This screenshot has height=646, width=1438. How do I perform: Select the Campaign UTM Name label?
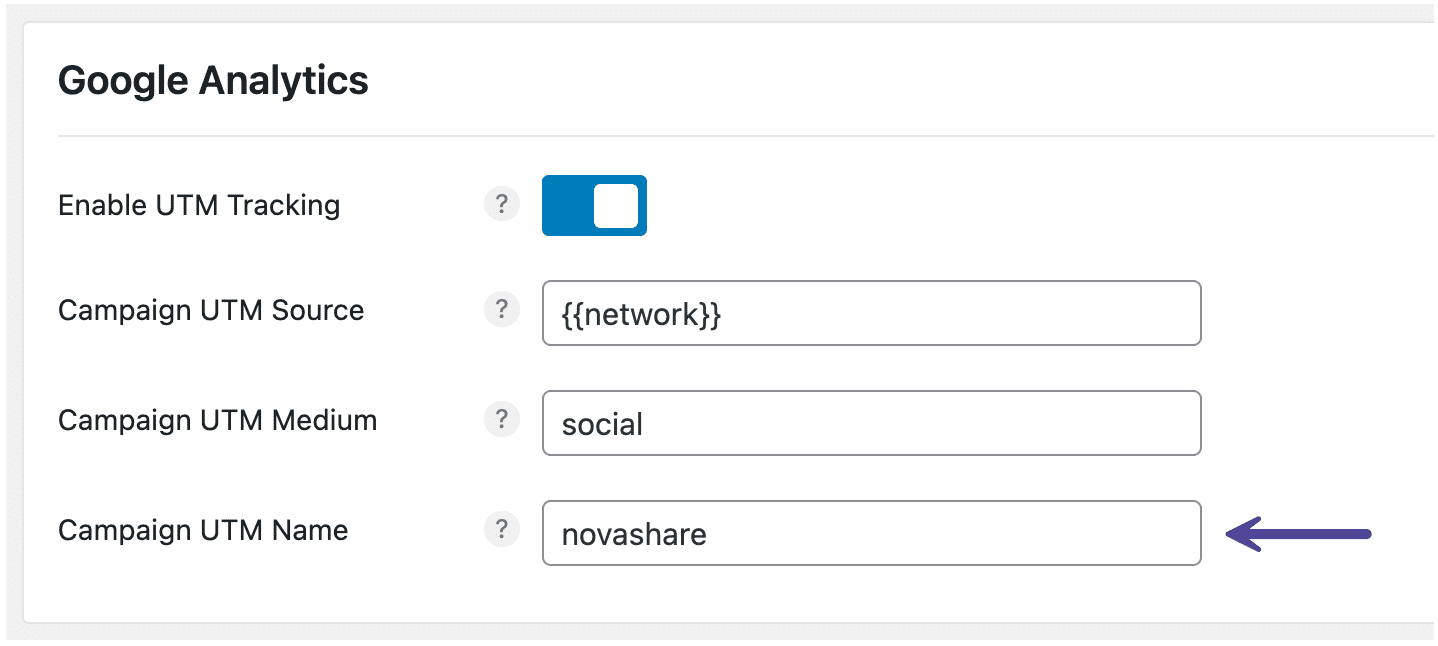(x=203, y=530)
